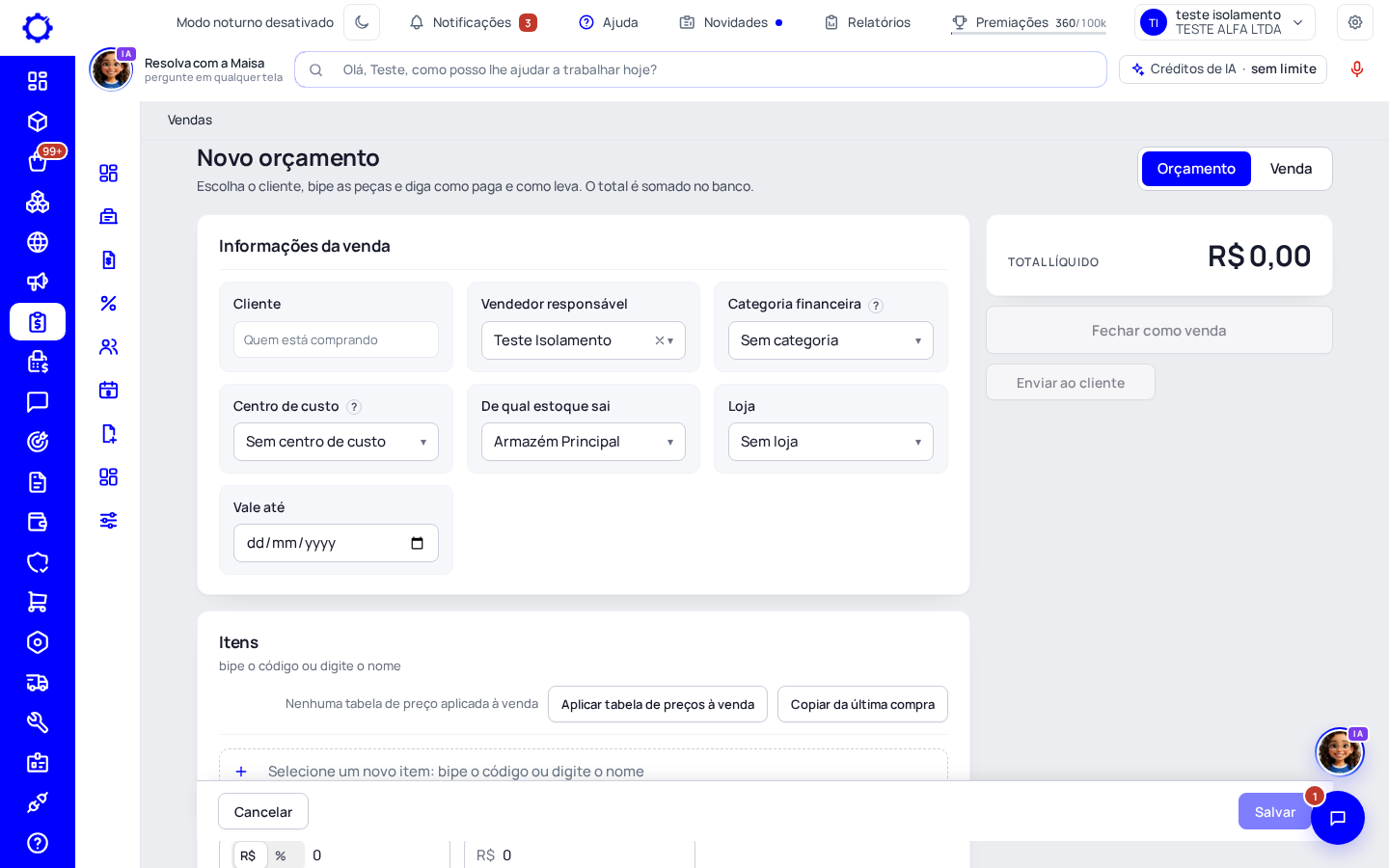Open the wallet icon in left sidebar
Viewport: 1389px width, 868px height.
(38, 522)
